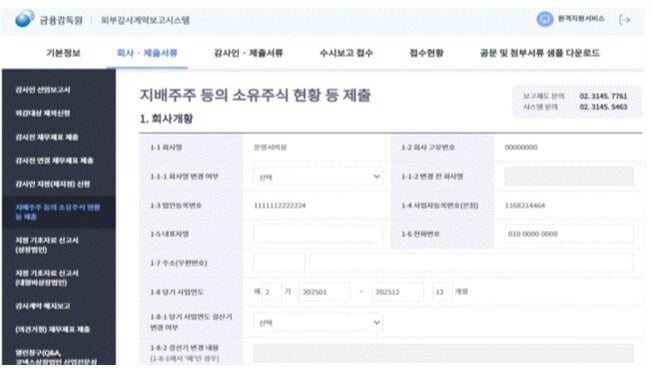Click the page heading 지배주주 등의 소유주식 현황 등 제출
This screenshot has height=368, width=653.
255,95
